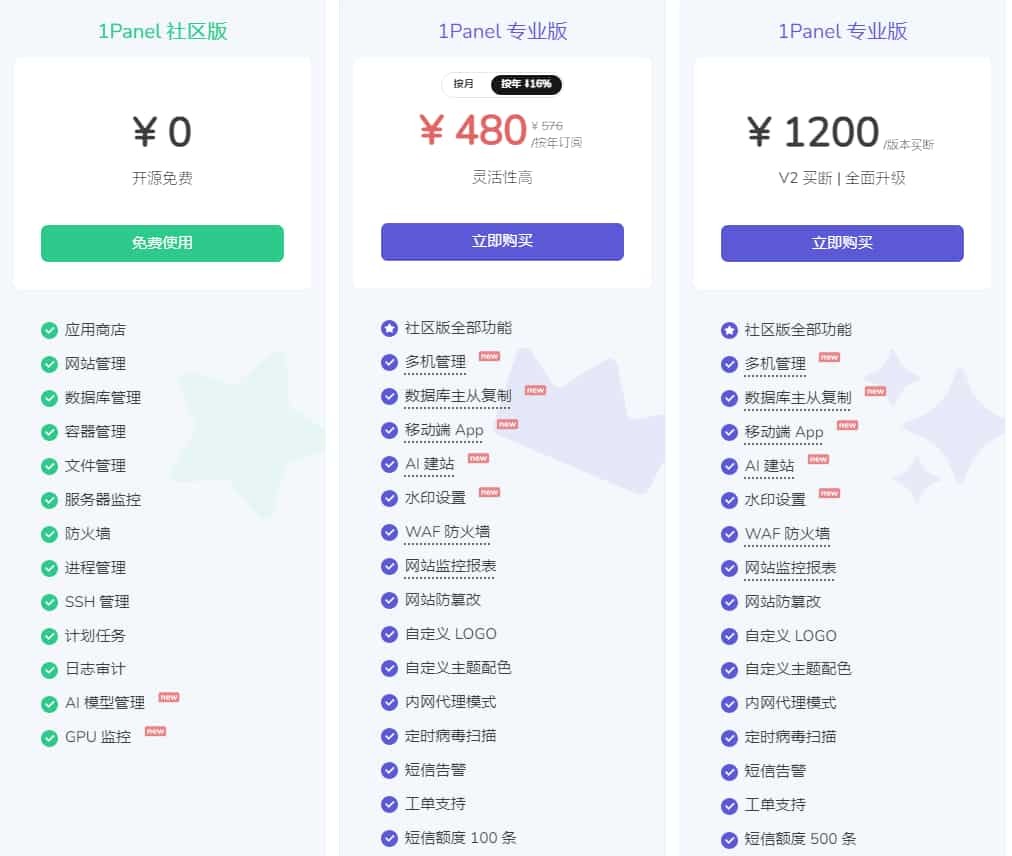This screenshot has width=1012, height=856.
Task: Click 立即购买 under the ¥480 plan
Action: [502, 242]
